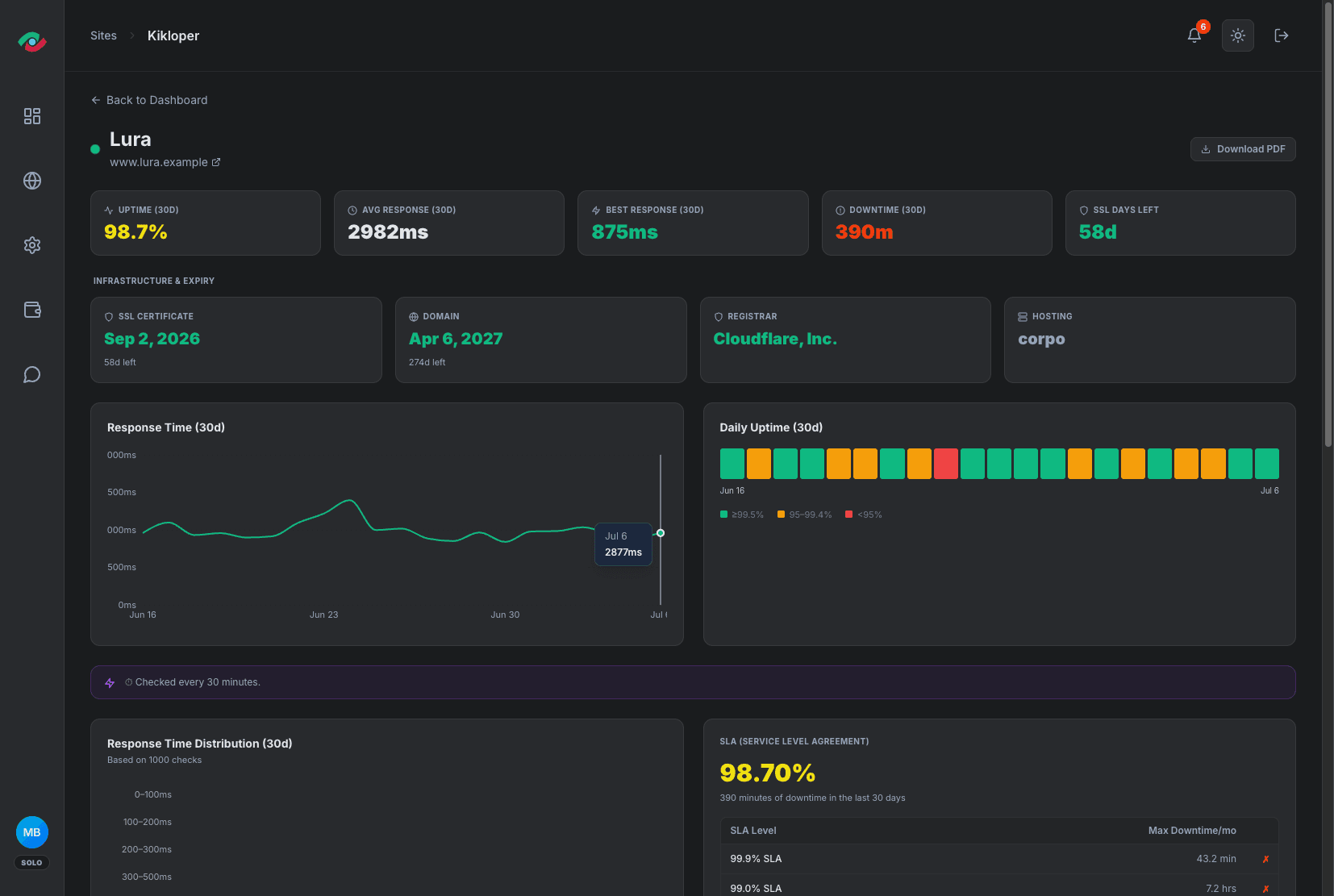The image size is (1334, 896).
Task: Click the page vertical scrollbar
Action: pos(1328,224)
